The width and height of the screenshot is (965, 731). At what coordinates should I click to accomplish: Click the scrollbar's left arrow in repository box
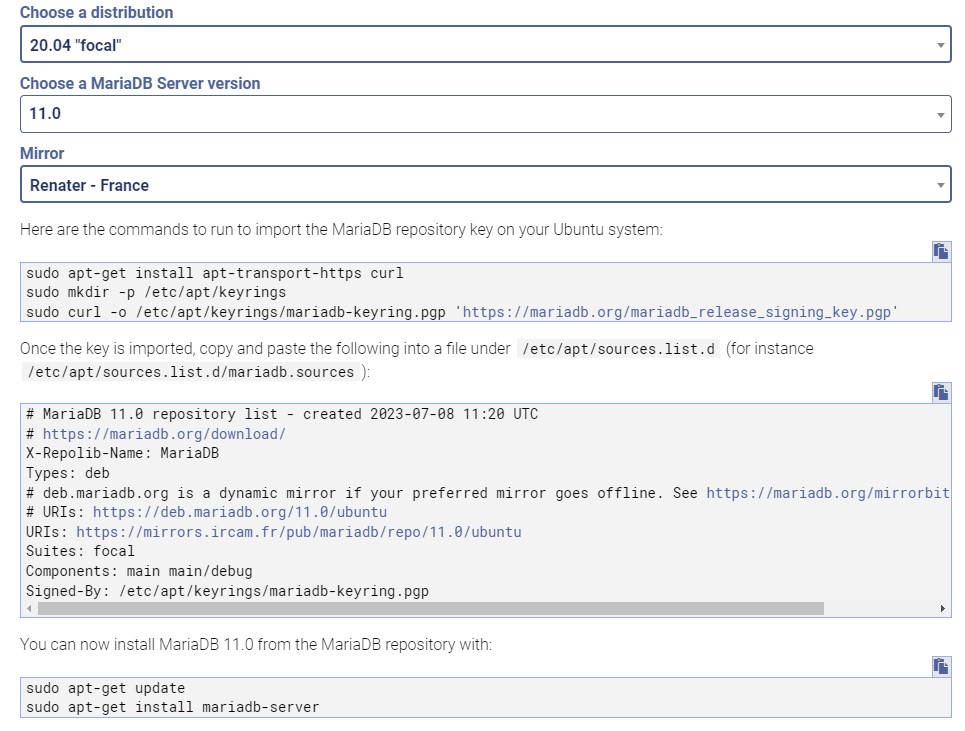pyautogui.click(x=29, y=608)
